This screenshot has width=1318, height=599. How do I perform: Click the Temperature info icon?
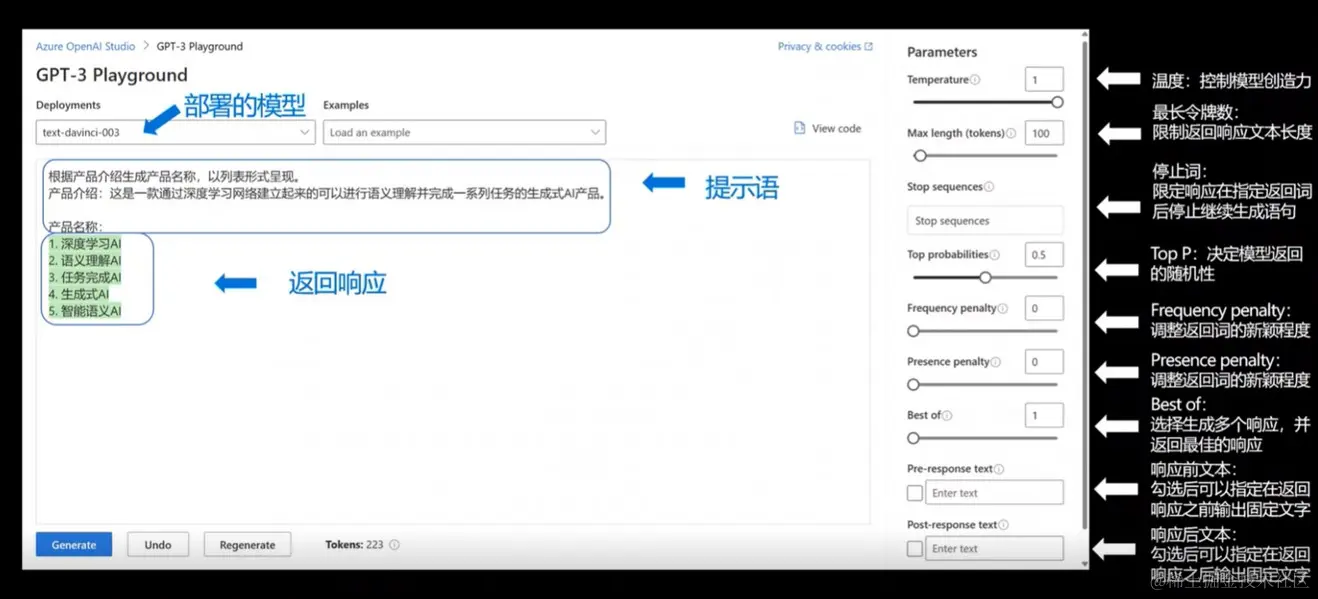tap(975, 80)
